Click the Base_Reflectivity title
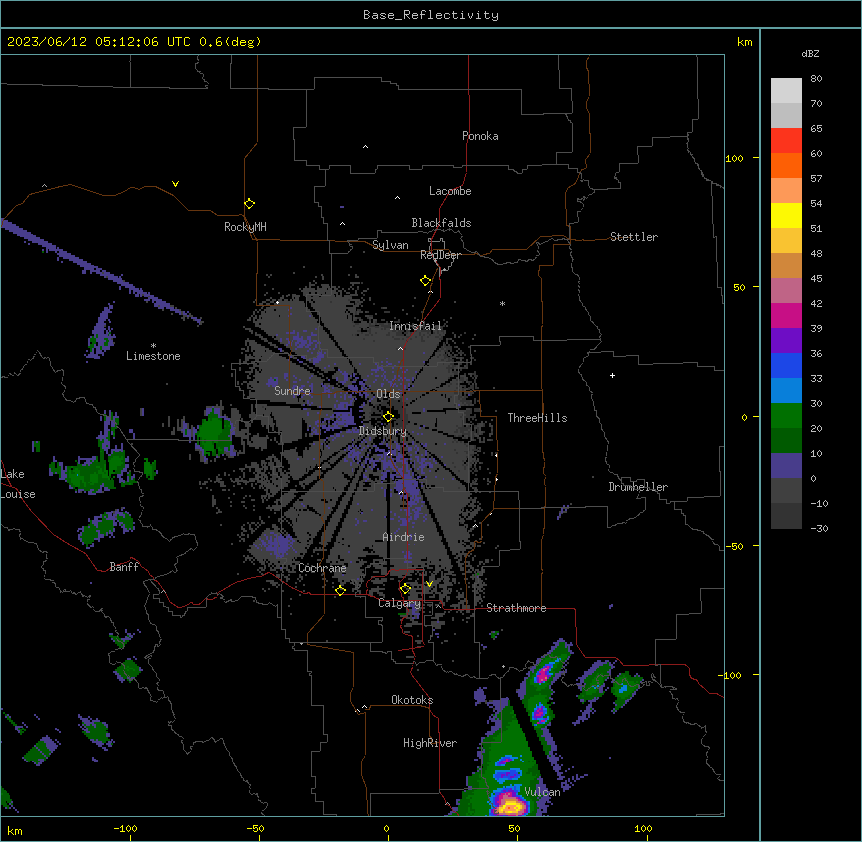The width and height of the screenshot is (862, 842). tap(431, 15)
